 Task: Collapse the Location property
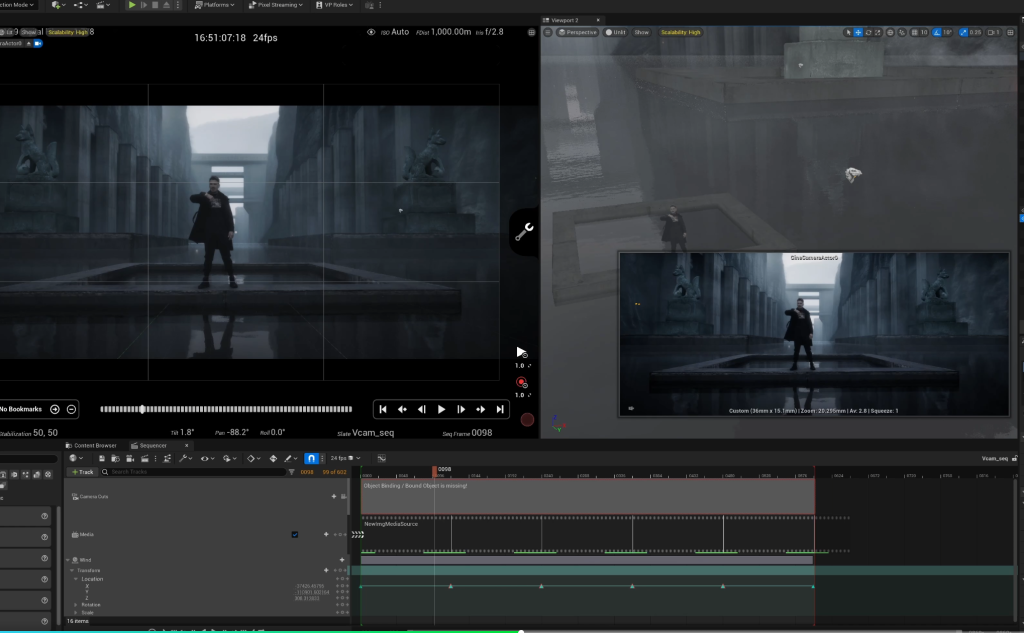coord(76,579)
